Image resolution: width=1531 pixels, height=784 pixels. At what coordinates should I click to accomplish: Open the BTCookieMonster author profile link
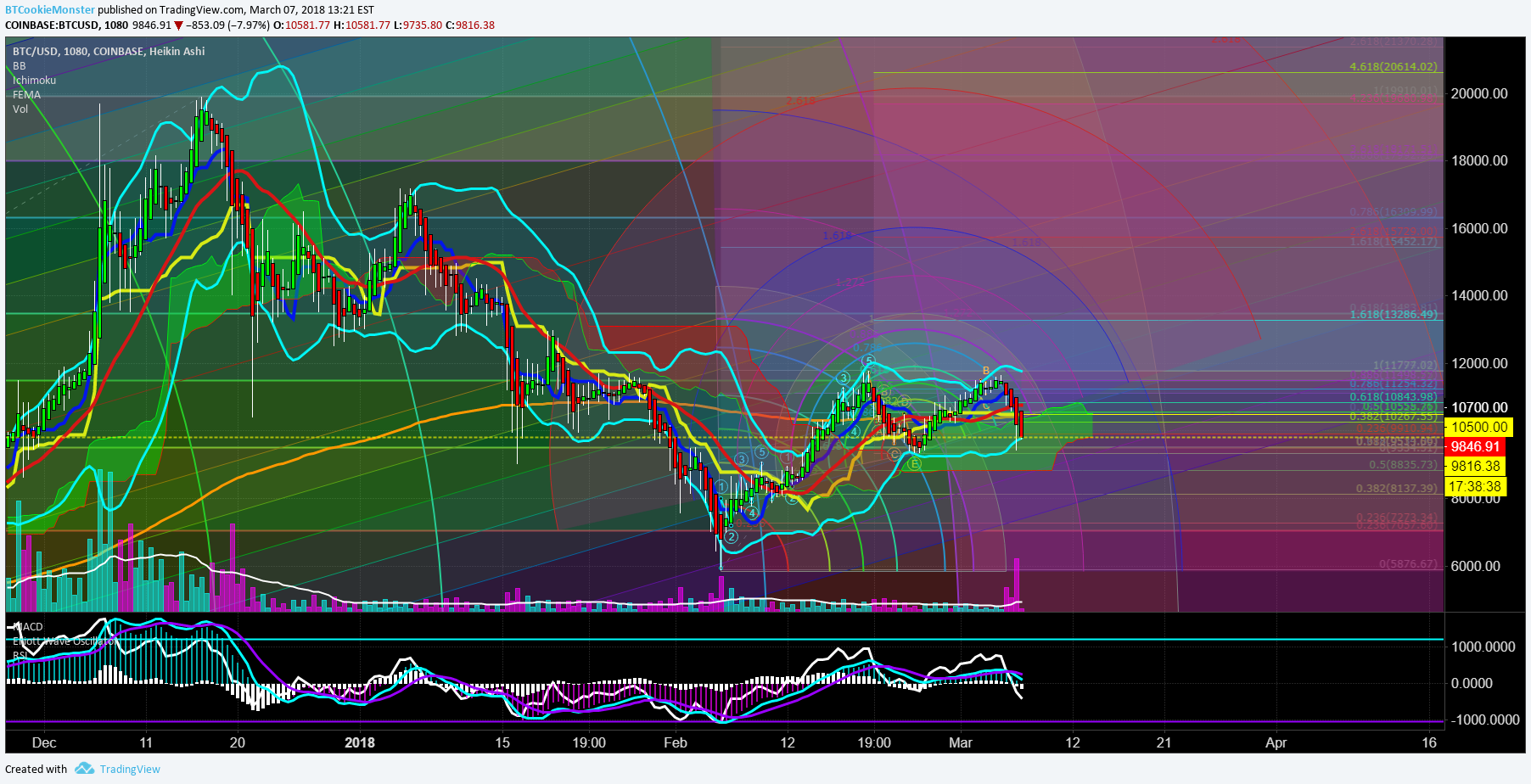point(50,10)
